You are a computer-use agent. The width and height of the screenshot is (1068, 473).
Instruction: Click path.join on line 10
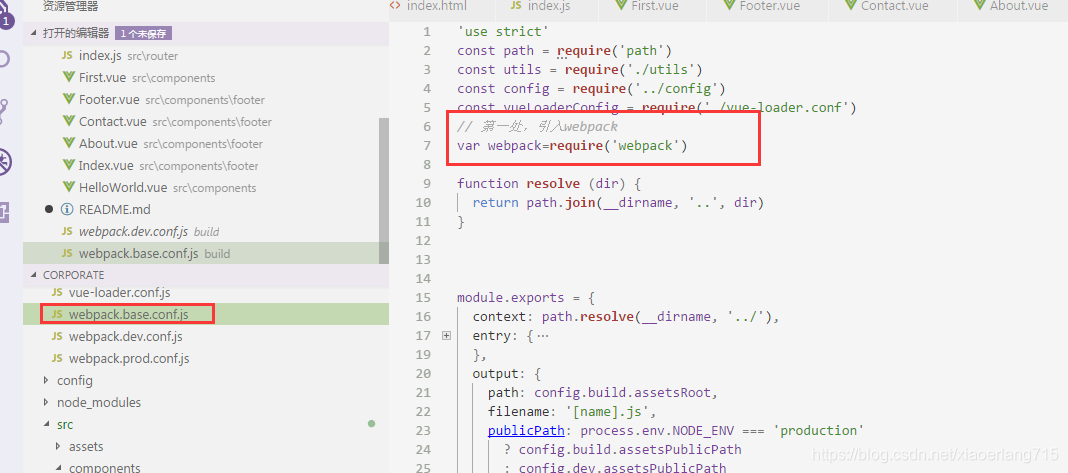tap(561, 202)
